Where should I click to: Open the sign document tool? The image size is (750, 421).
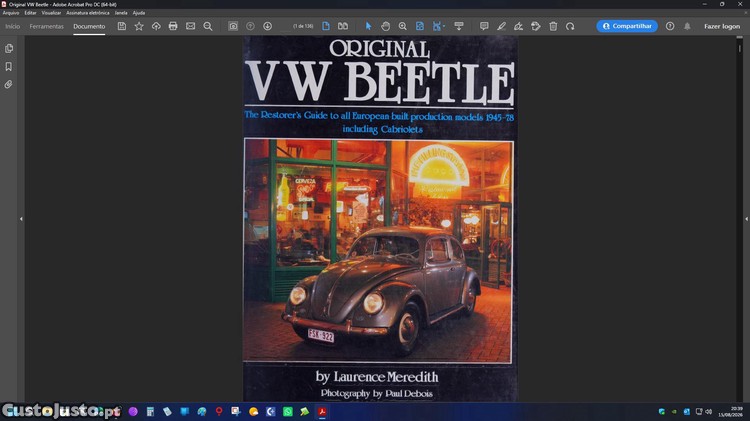(x=518, y=26)
